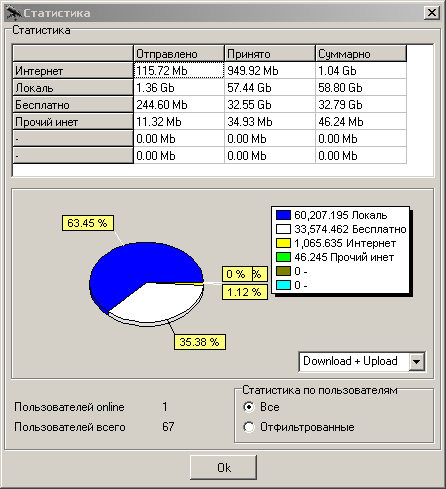Viewport: 446px width, 489px height.
Task: Click the 1.36 Gb cell
Action: click(179, 87)
